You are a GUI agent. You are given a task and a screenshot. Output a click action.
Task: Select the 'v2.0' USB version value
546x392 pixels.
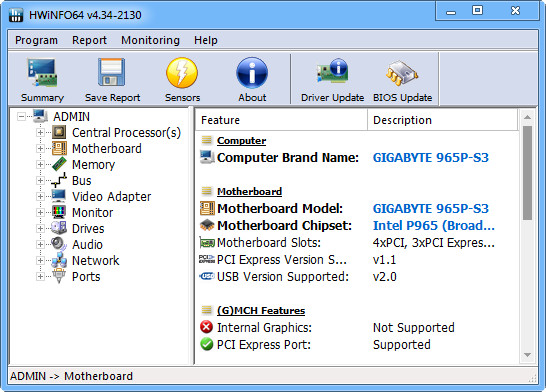tap(384, 277)
